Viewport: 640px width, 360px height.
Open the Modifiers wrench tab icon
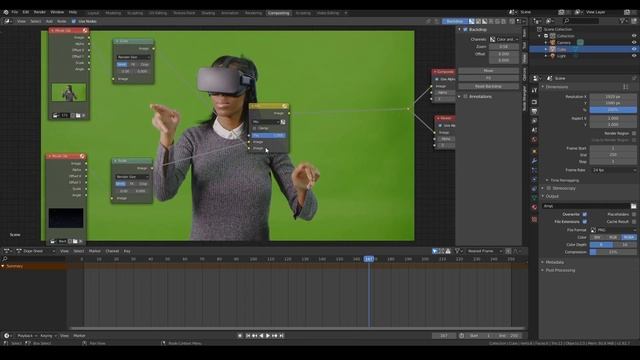534,161
